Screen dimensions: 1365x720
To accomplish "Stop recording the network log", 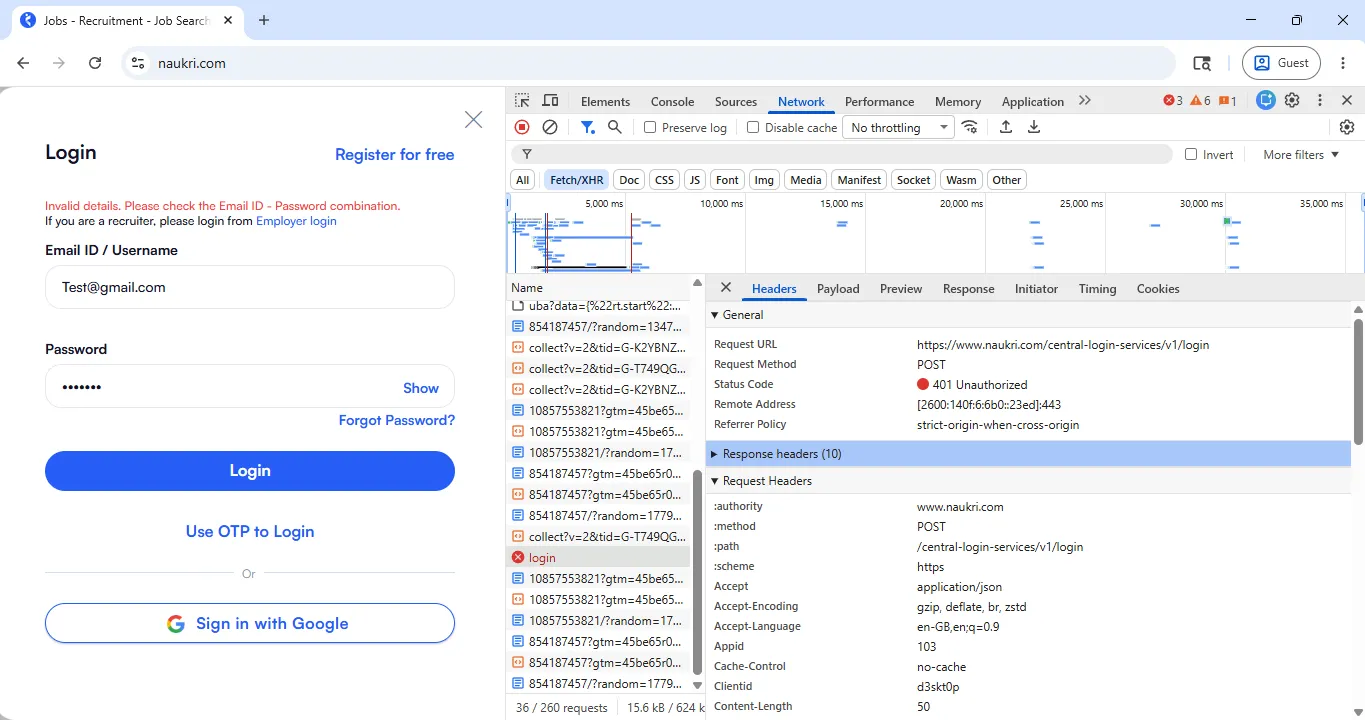I will coord(522,127).
